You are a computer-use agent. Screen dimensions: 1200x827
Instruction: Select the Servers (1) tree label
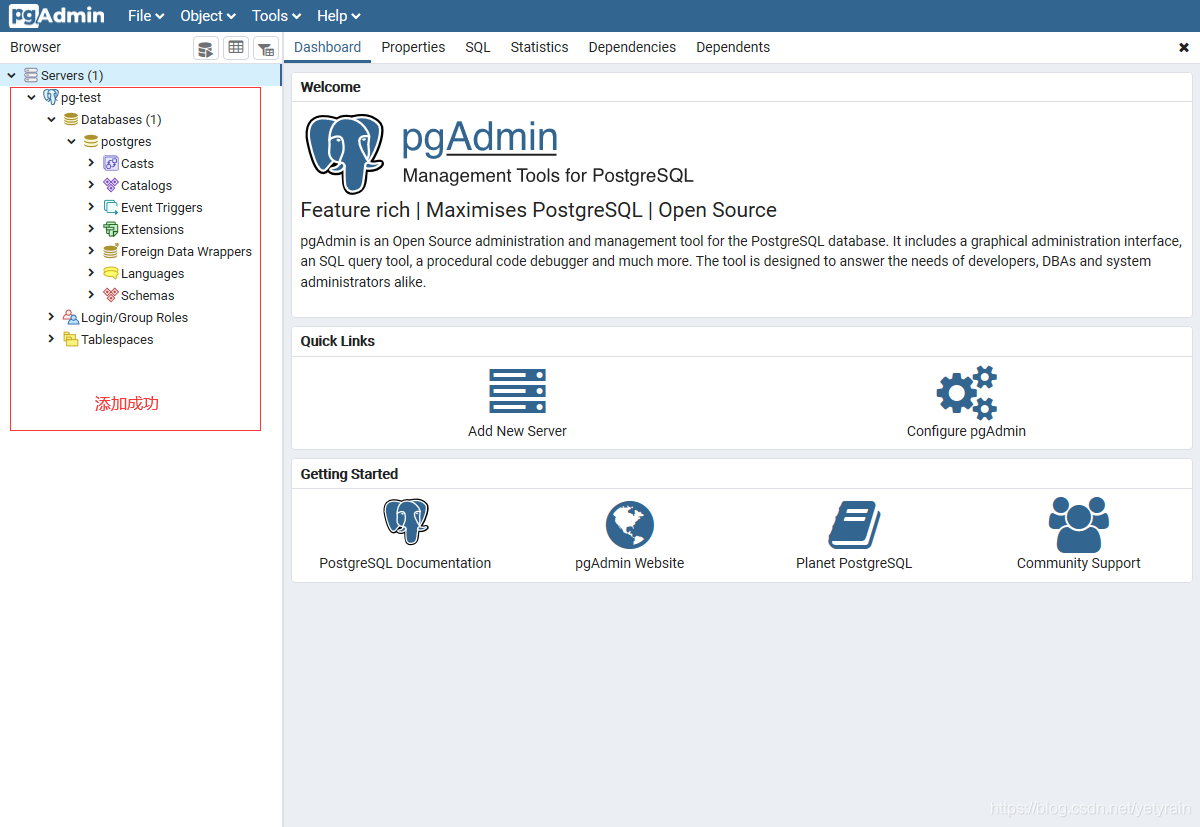tap(72, 75)
